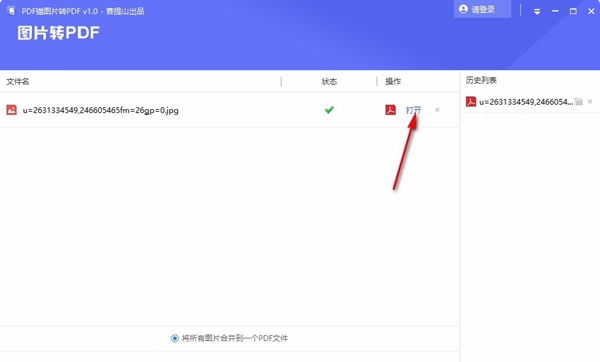Click the 历史列表 panel title
The height and width of the screenshot is (362, 600).
pyautogui.click(x=481, y=80)
